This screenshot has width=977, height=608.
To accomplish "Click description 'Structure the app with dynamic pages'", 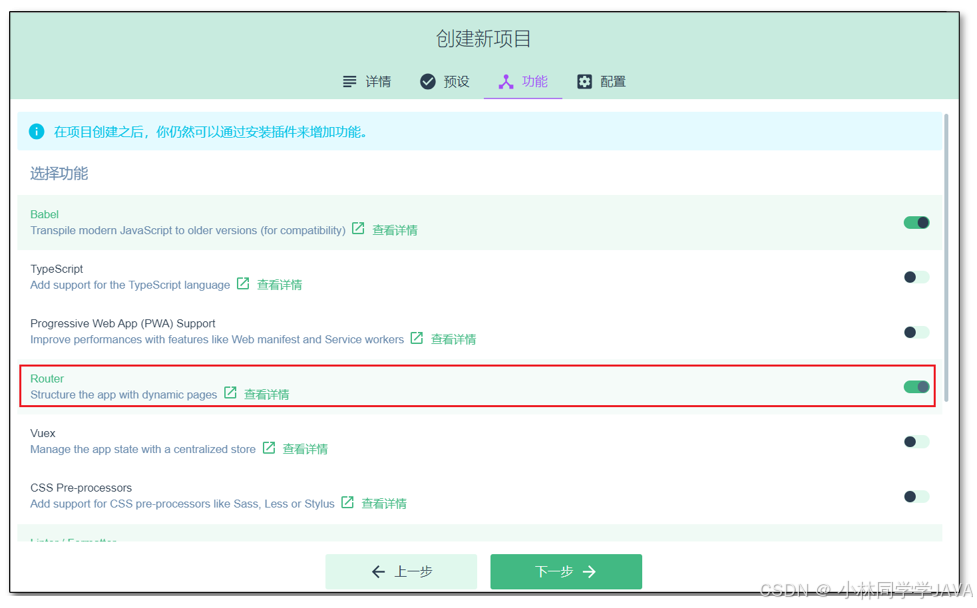I will [123, 394].
